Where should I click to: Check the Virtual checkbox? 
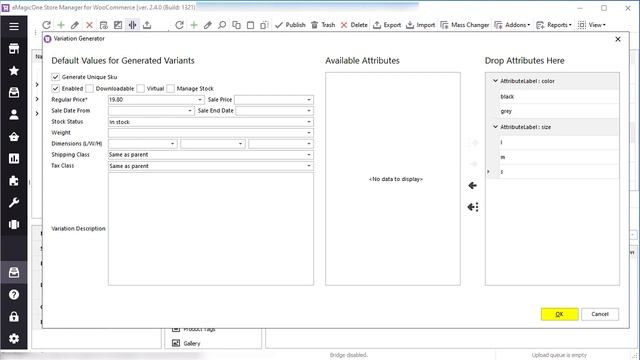pyautogui.click(x=140, y=88)
